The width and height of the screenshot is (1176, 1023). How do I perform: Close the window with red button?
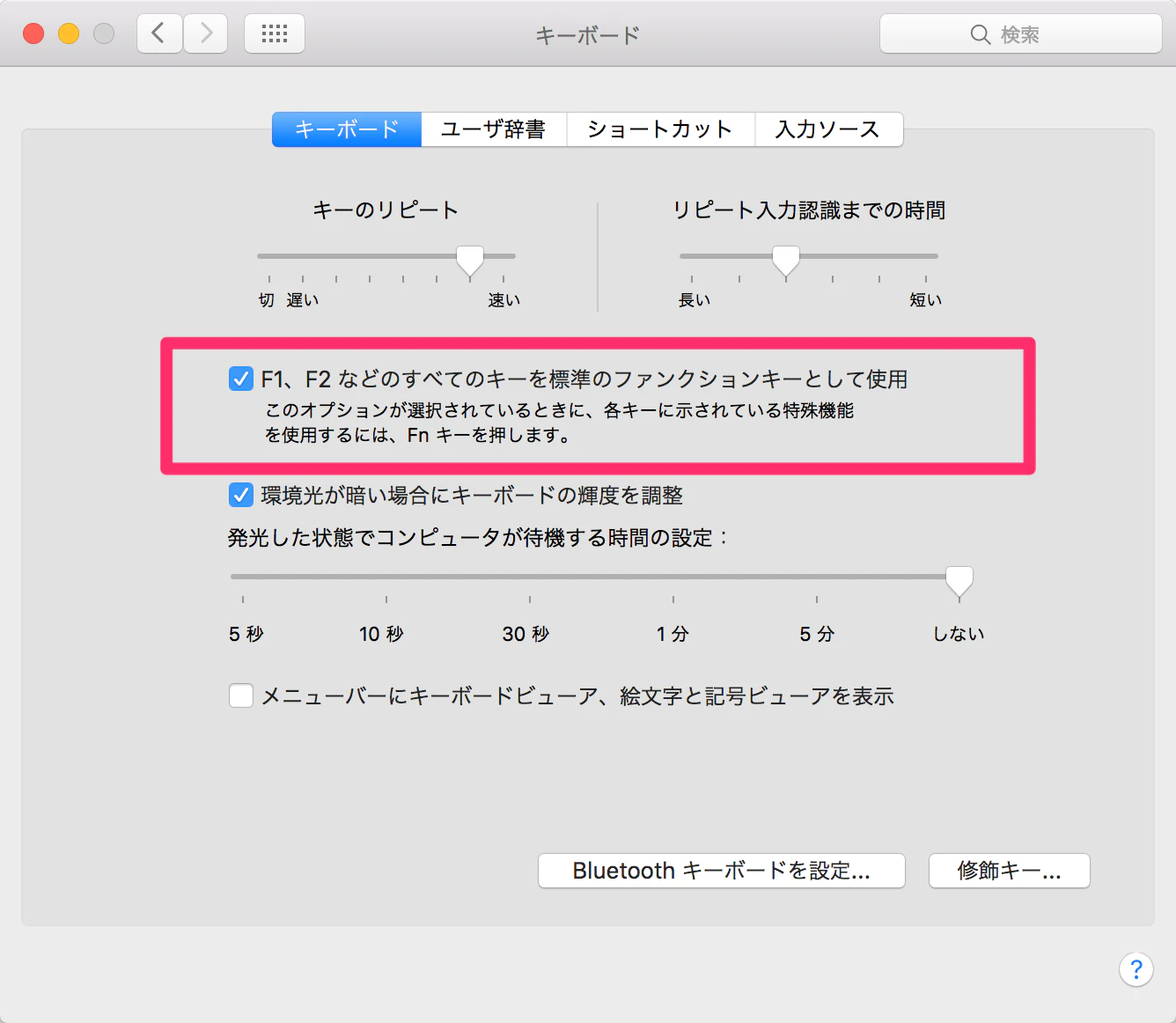click(33, 33)
